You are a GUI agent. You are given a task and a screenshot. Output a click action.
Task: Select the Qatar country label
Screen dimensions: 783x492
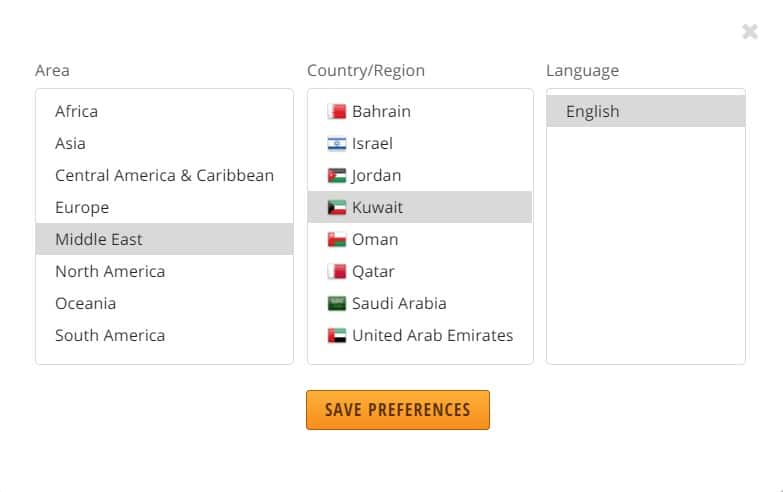click(x=373, y=272)
